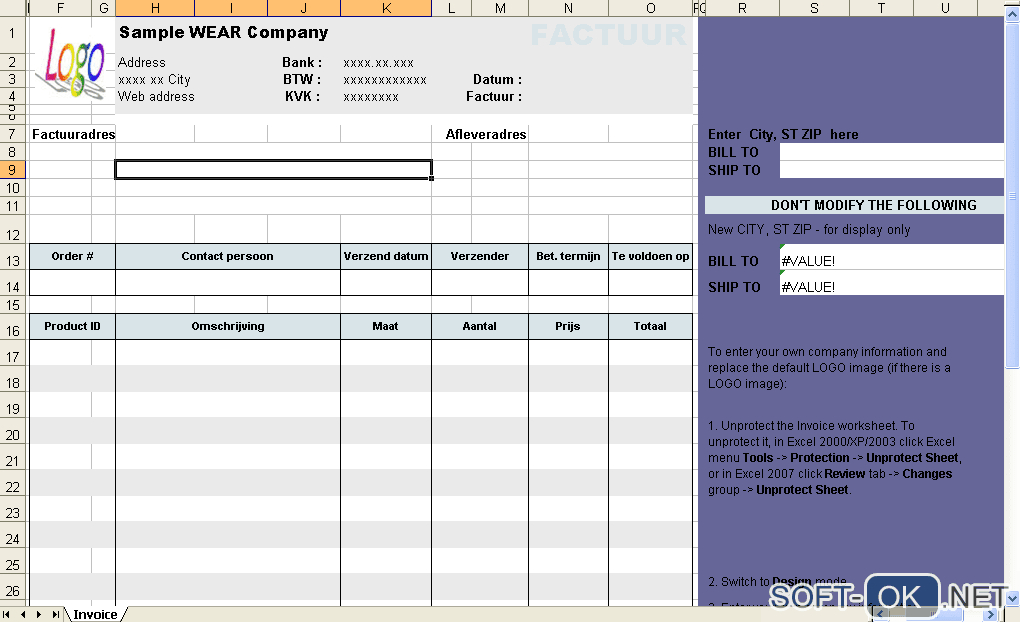Go to last sheet tab arrow
1020x622 pixels.
click(x=56, y=614)
